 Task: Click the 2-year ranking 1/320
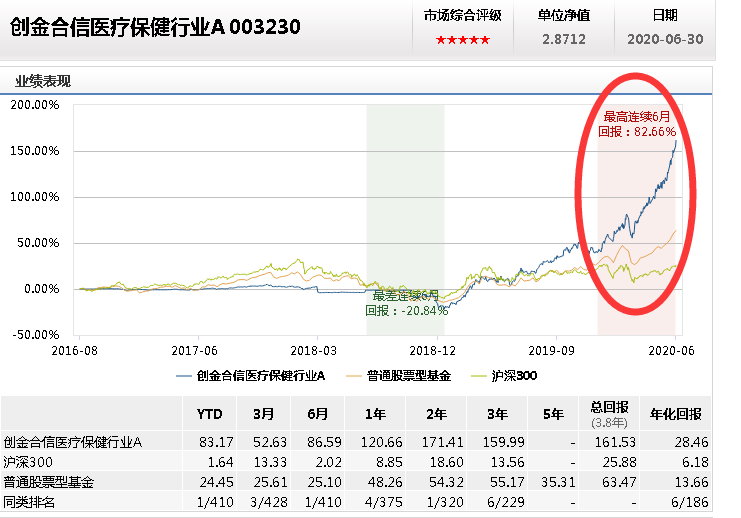click(444, 502)
